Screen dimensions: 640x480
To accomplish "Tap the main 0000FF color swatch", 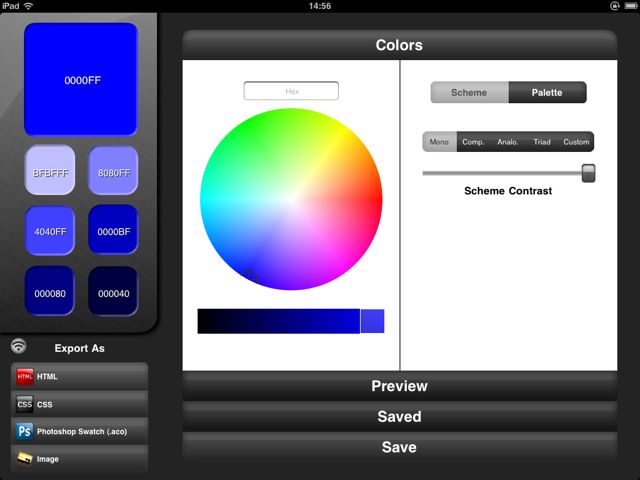I will (81, 79).
